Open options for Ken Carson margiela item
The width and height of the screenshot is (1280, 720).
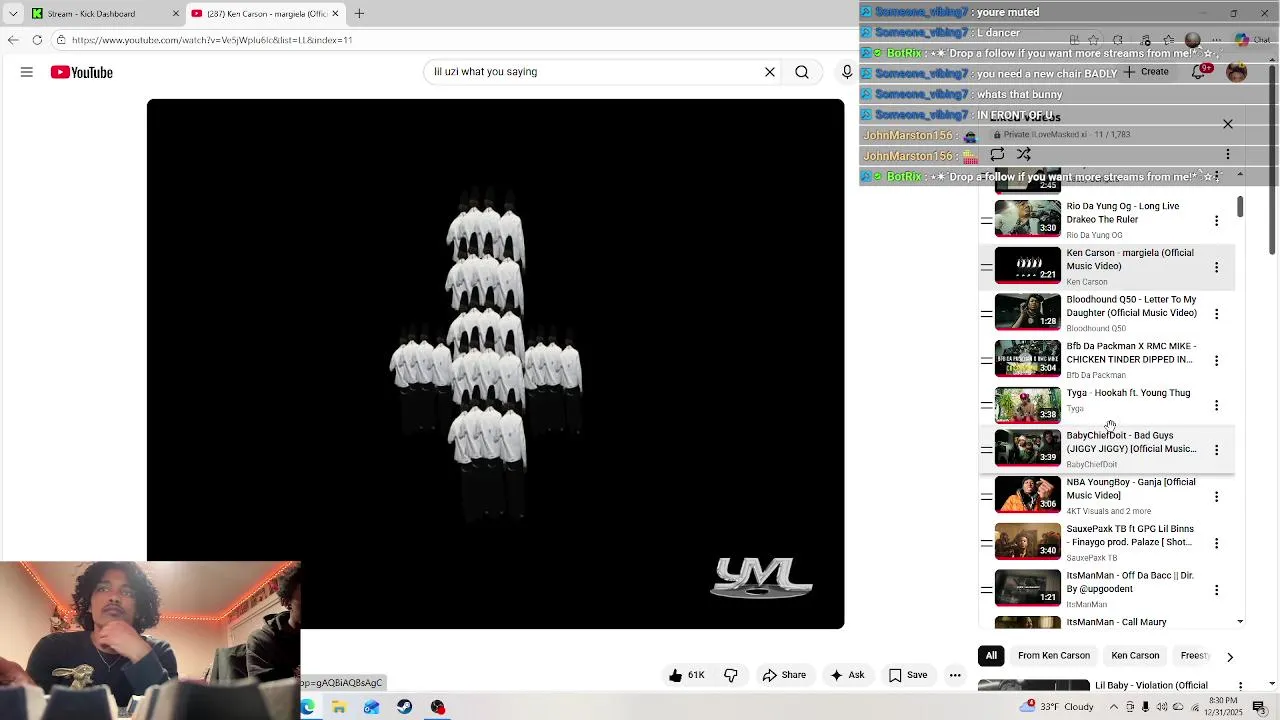click(1217, 267)
